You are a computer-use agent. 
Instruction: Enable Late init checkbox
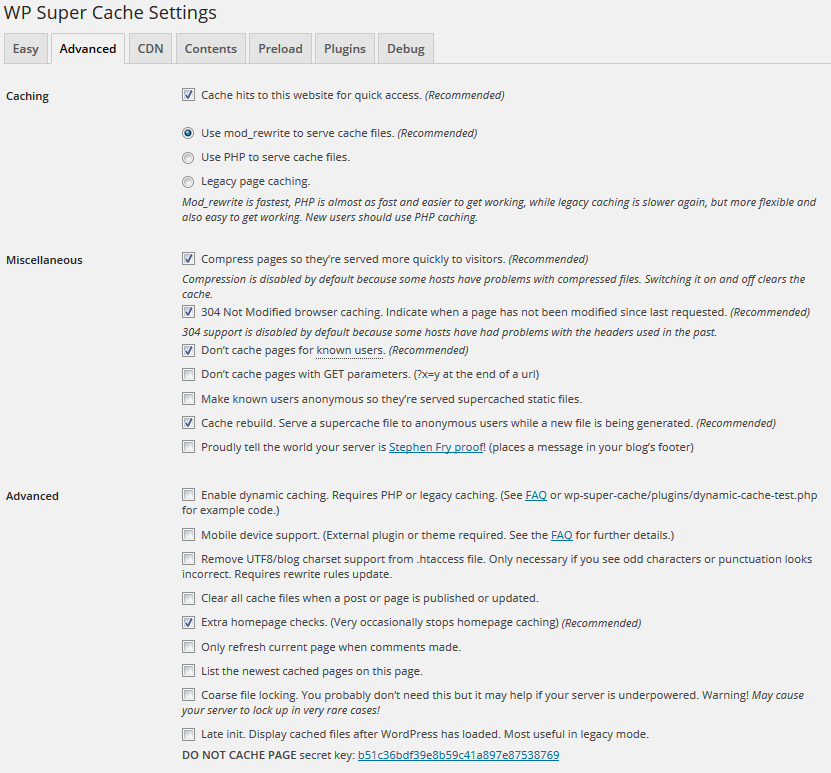click(188, 734)
